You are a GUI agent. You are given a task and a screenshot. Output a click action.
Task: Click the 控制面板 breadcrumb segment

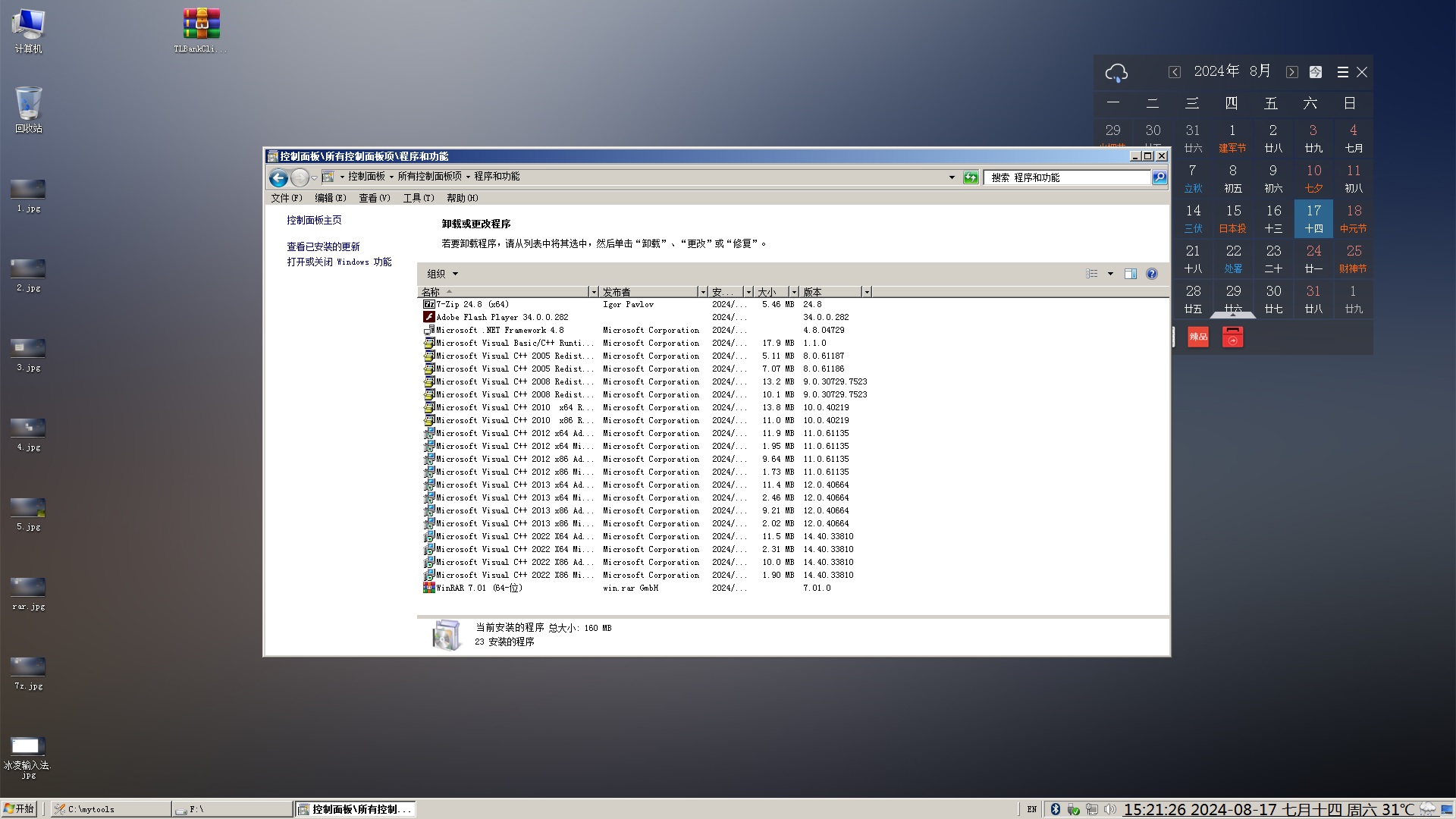(366, 176)
